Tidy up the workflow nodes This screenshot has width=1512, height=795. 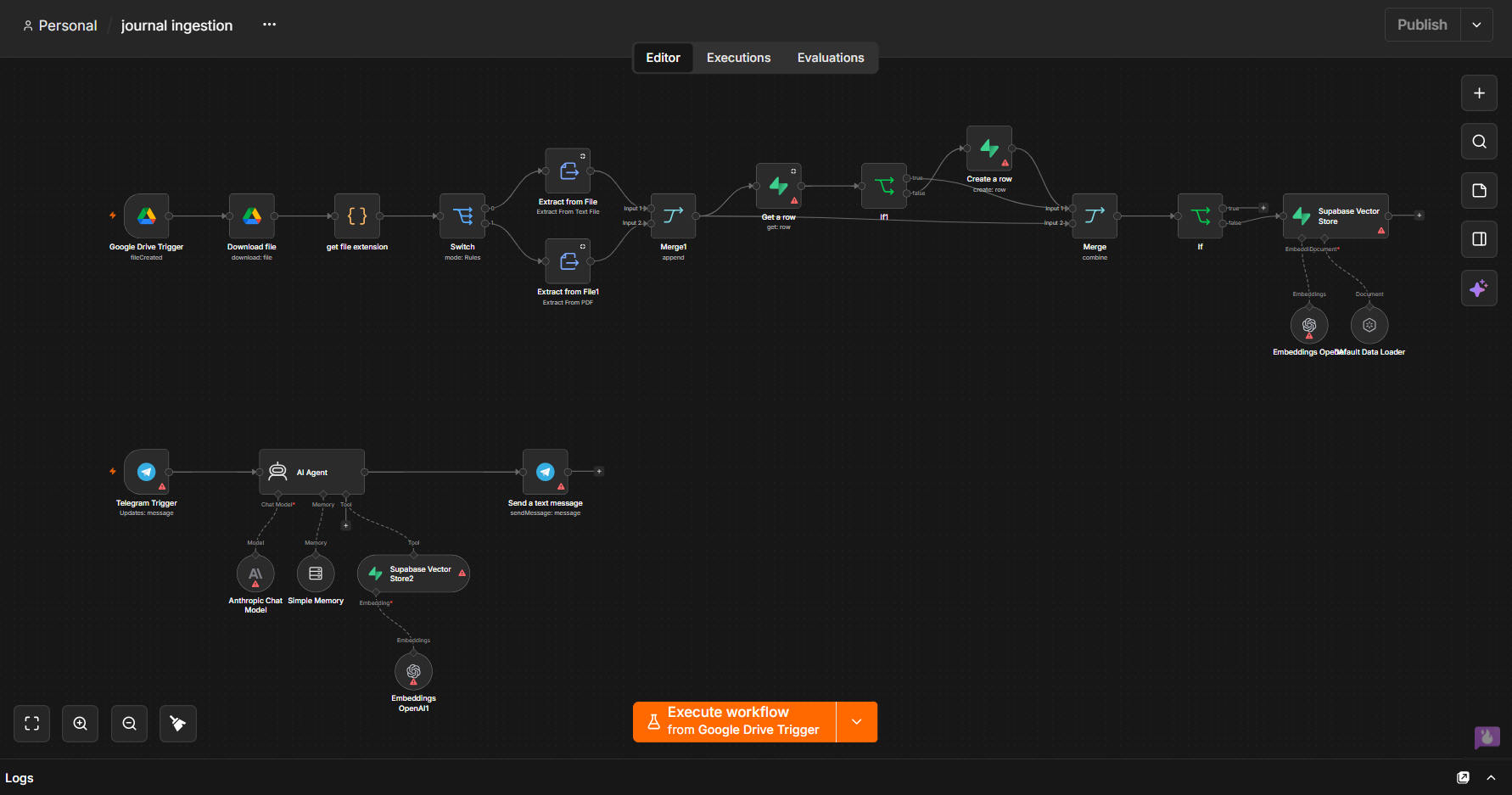point(178,724)
